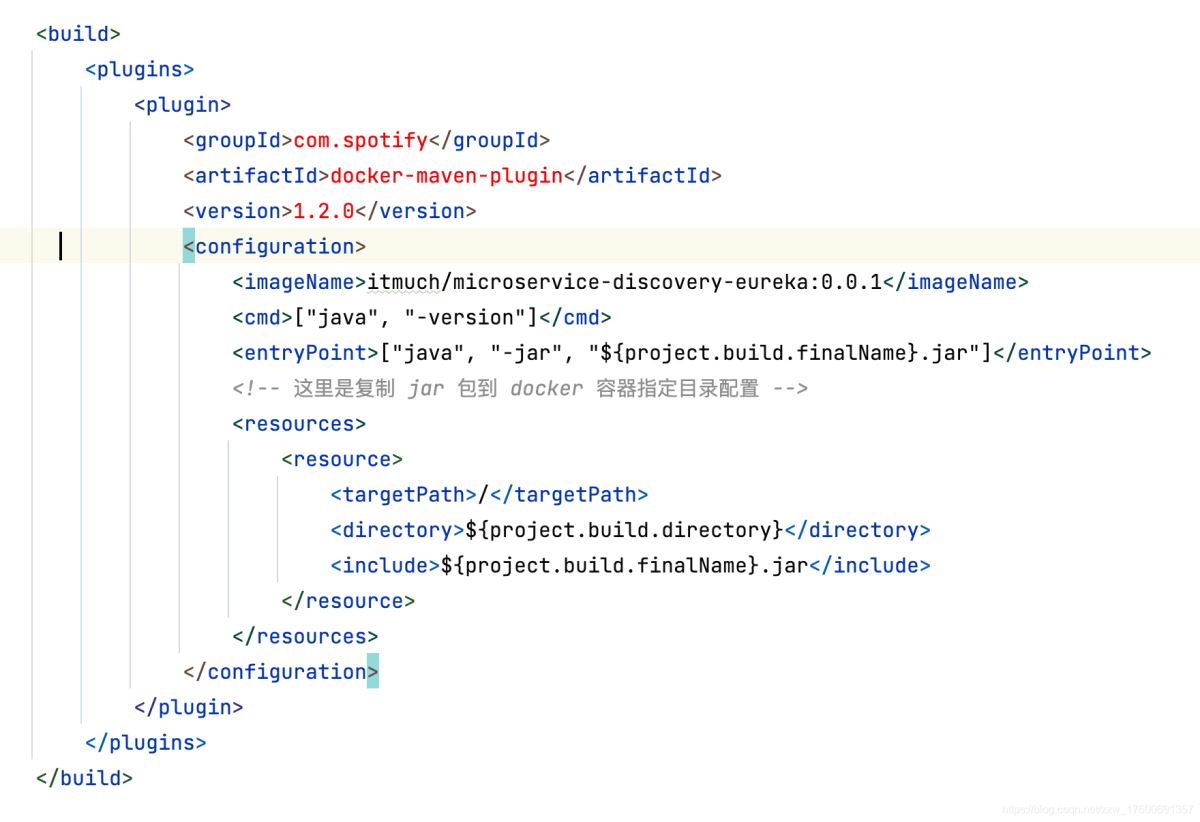Click the cmd java -version value
This screenshot has width=1200, height=822.
[x=416, y=318]
